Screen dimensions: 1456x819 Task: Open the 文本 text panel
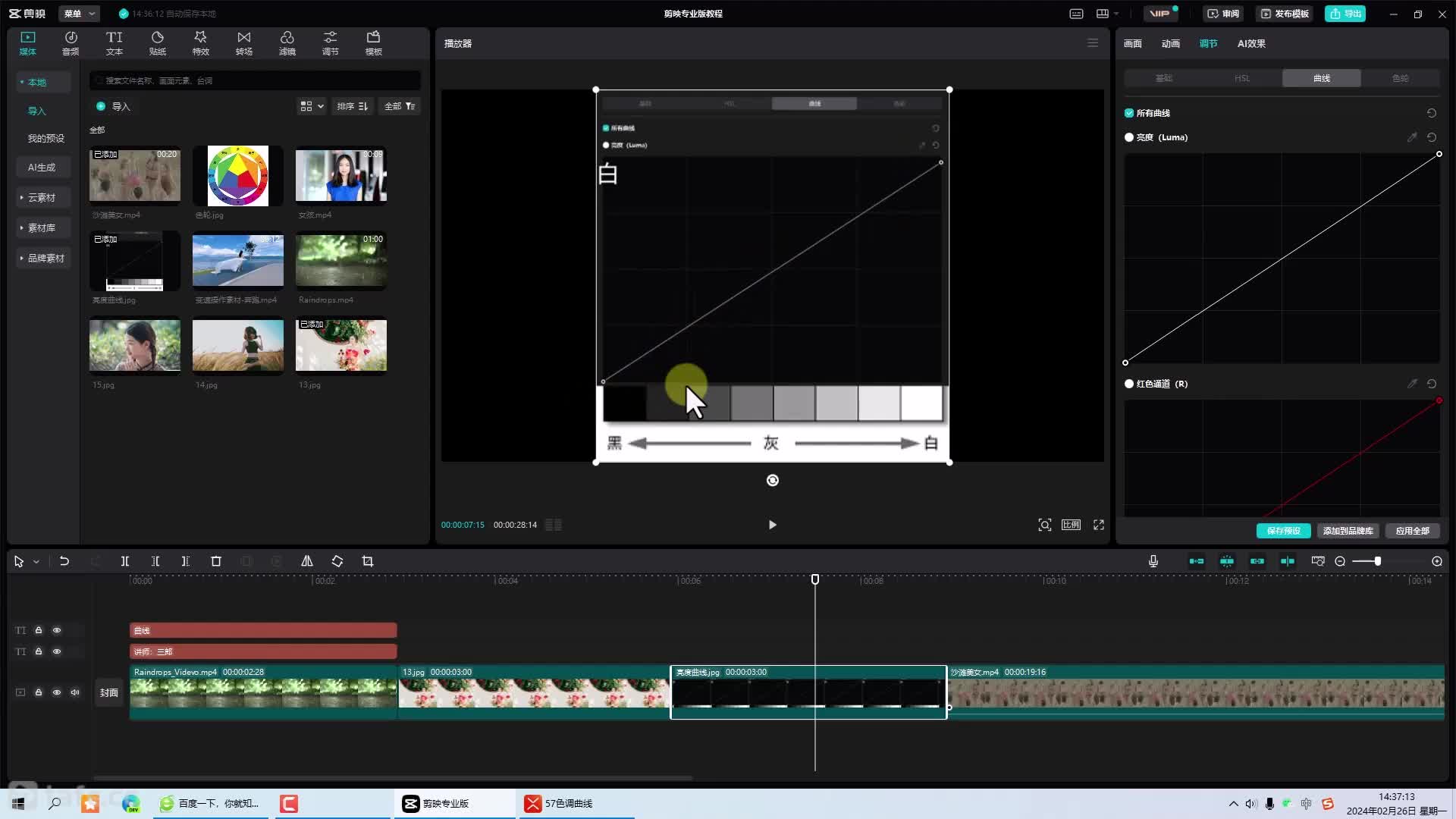pyautogui.click(x=114, y=43)
